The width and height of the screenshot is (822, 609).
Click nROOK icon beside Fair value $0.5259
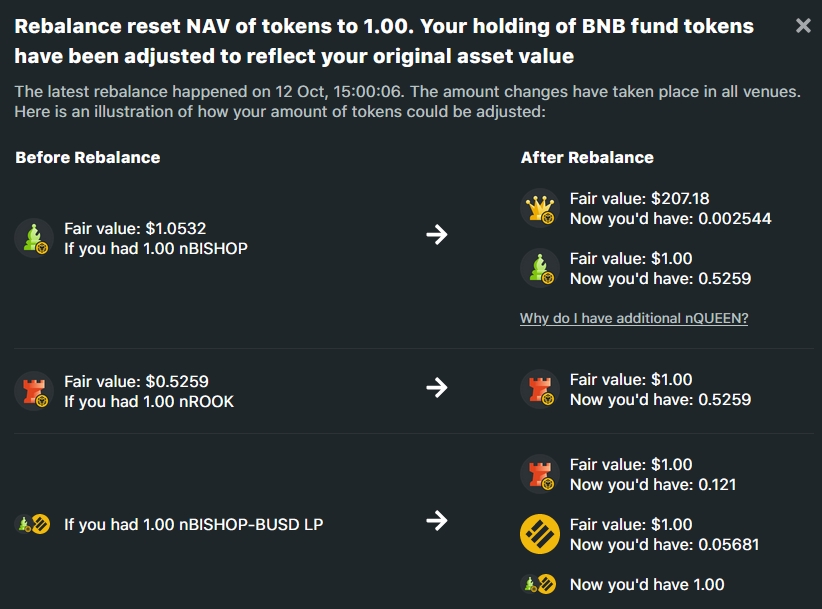pos(34,390)
